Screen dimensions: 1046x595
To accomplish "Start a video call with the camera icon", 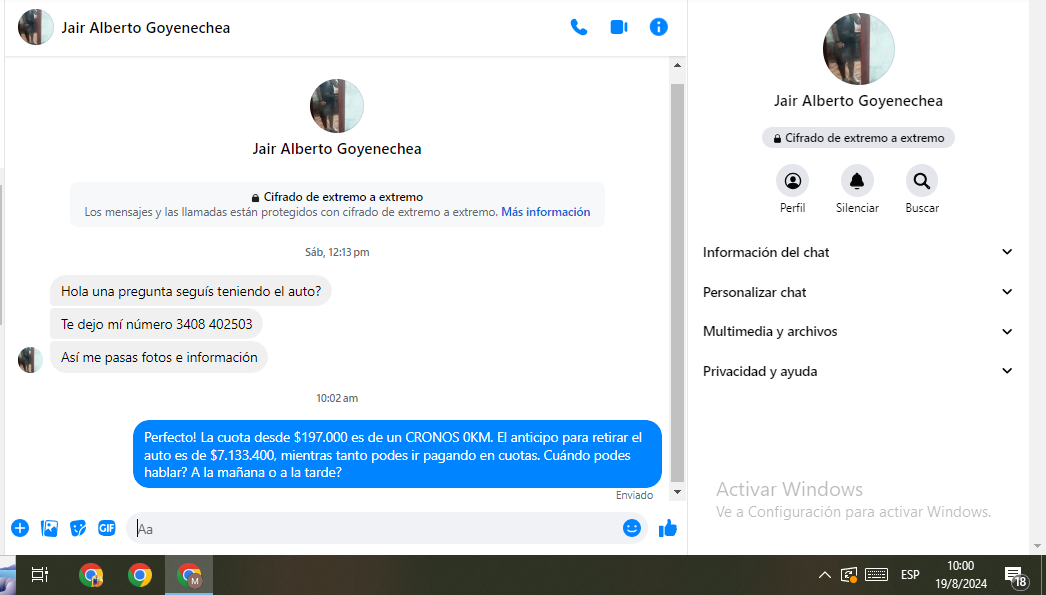I will coord(619,27).
